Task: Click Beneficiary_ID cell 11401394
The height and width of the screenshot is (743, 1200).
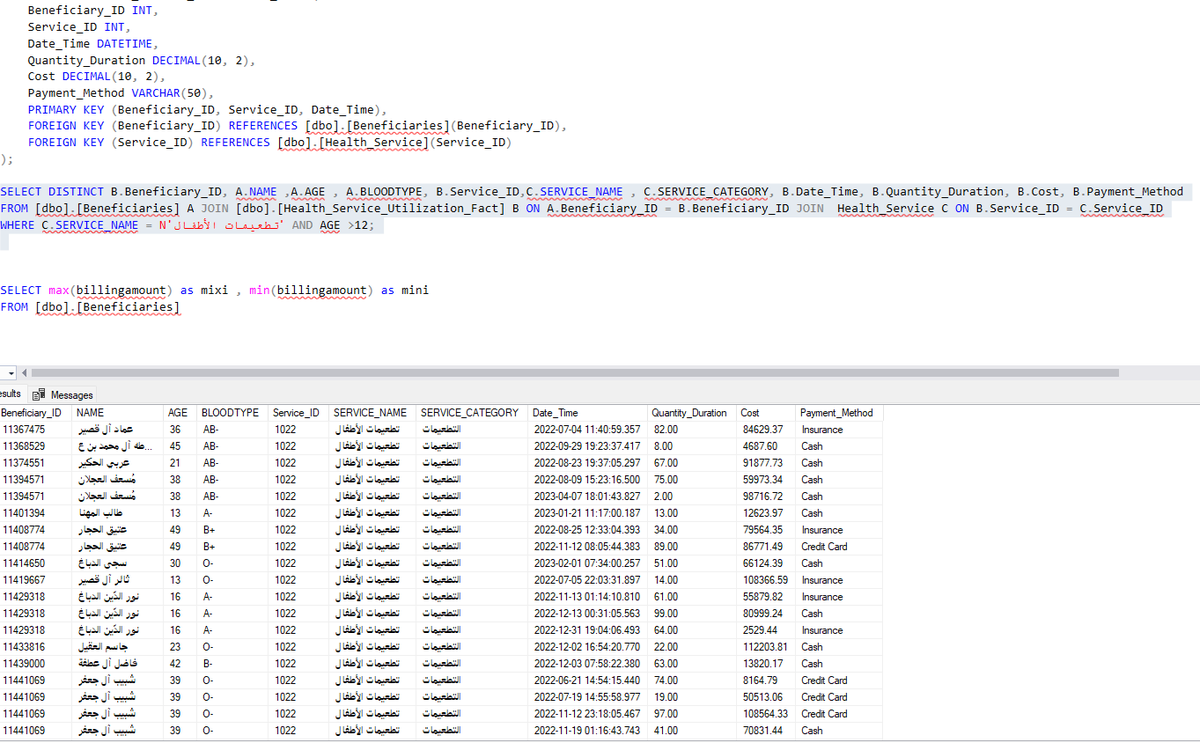Action: pyautogui.click(x=36, y=513)
